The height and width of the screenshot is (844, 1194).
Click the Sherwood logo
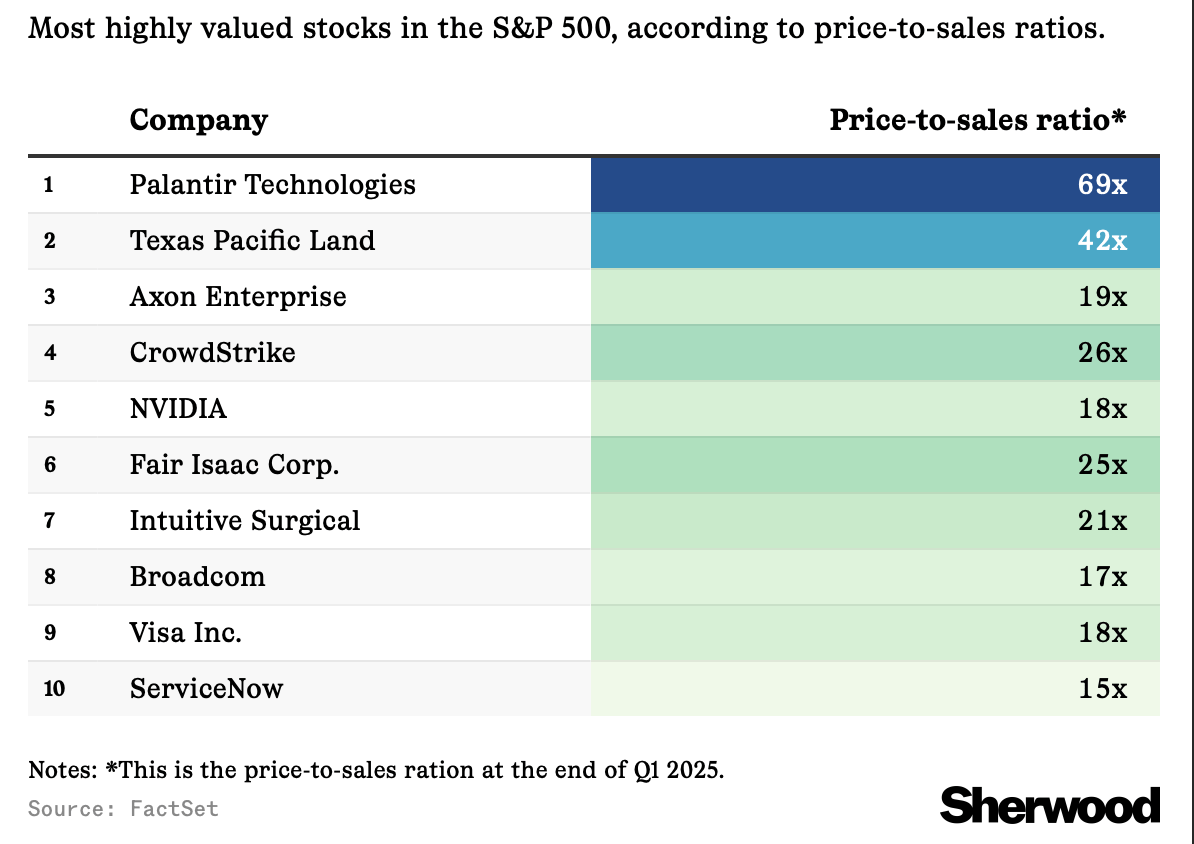(x=1049, y=805)
